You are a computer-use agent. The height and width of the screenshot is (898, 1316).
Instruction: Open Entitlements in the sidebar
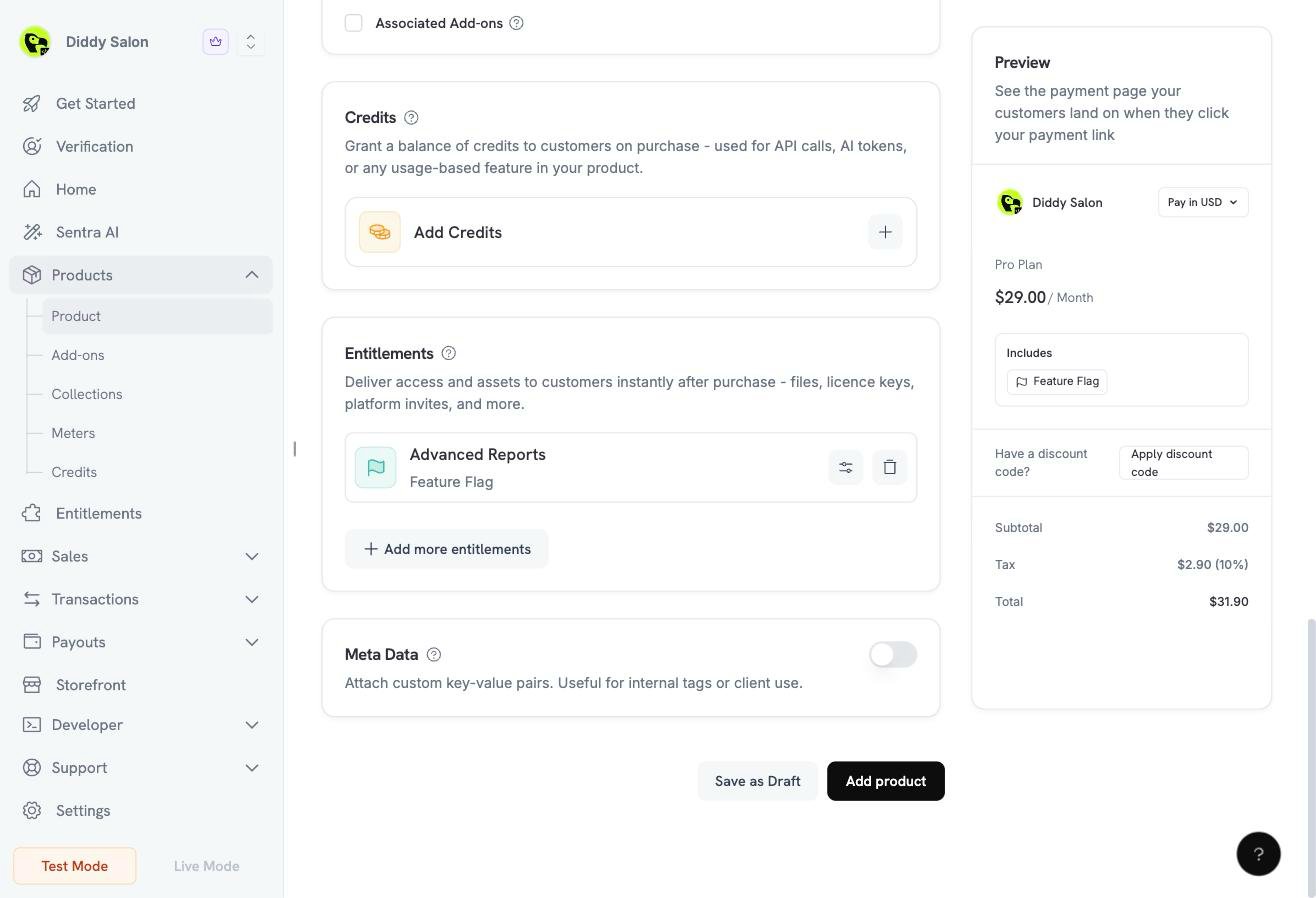[141, 514]
